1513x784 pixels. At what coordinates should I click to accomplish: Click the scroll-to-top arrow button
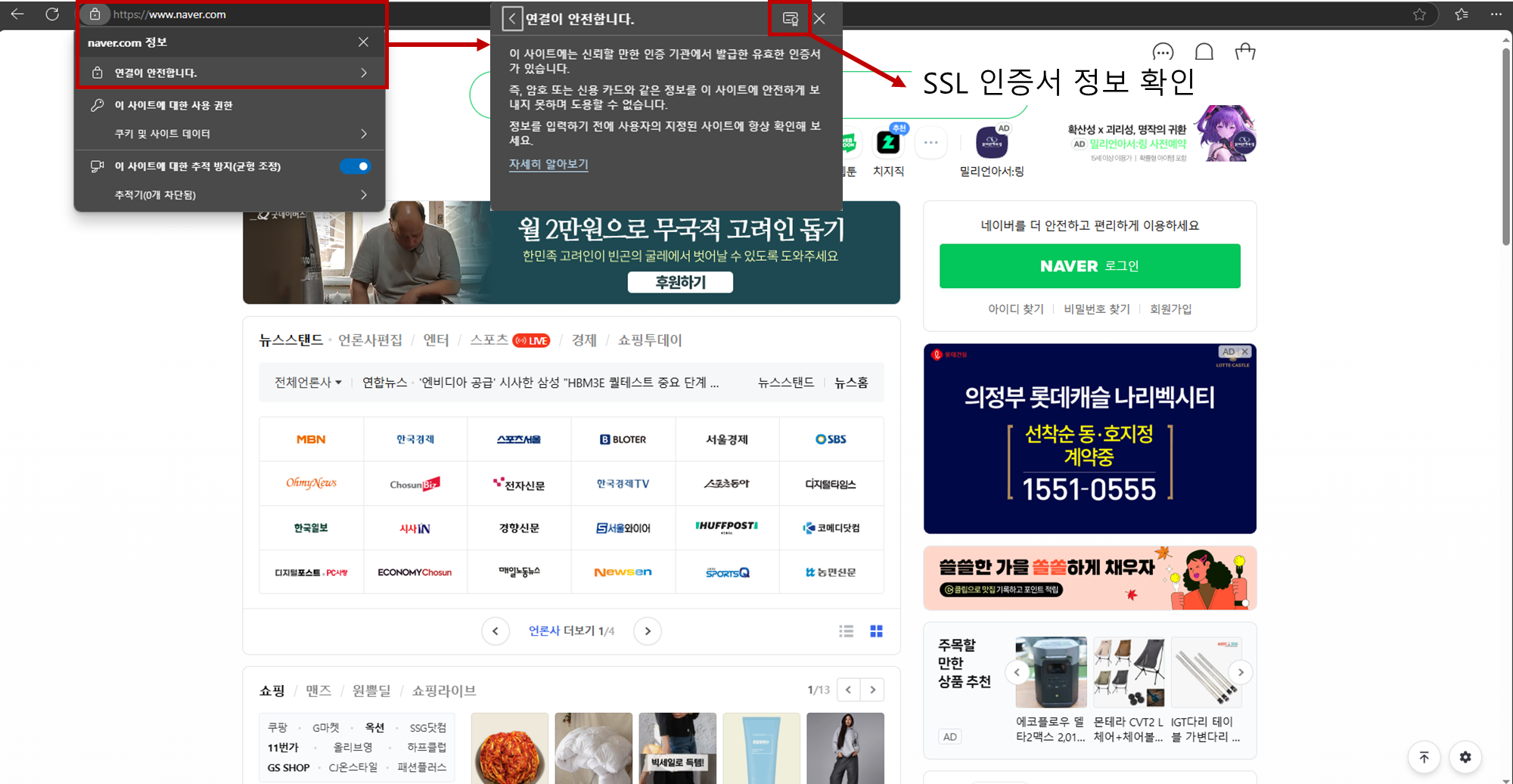(1424, 757)
